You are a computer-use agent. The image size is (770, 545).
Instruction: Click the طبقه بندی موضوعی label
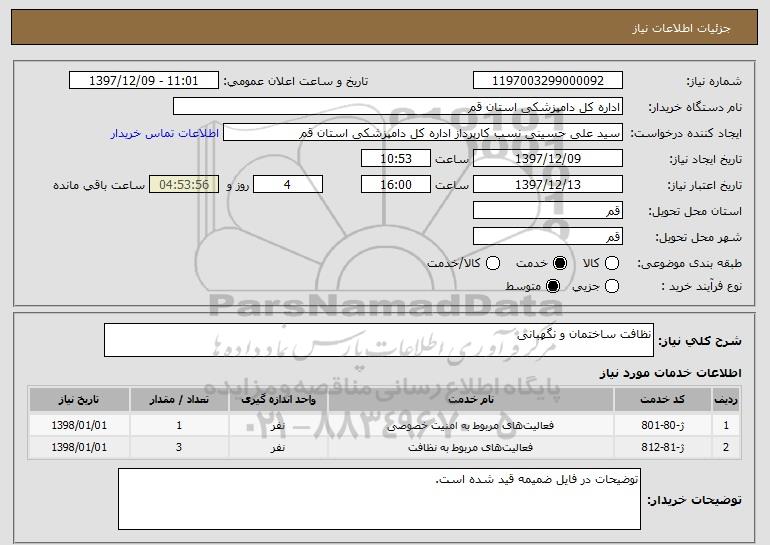click(x=689, y=263)
